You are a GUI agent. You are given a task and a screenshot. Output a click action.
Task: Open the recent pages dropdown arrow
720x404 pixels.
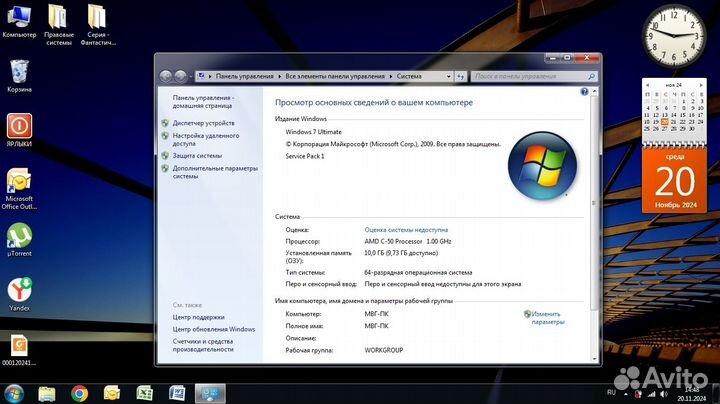191,77
